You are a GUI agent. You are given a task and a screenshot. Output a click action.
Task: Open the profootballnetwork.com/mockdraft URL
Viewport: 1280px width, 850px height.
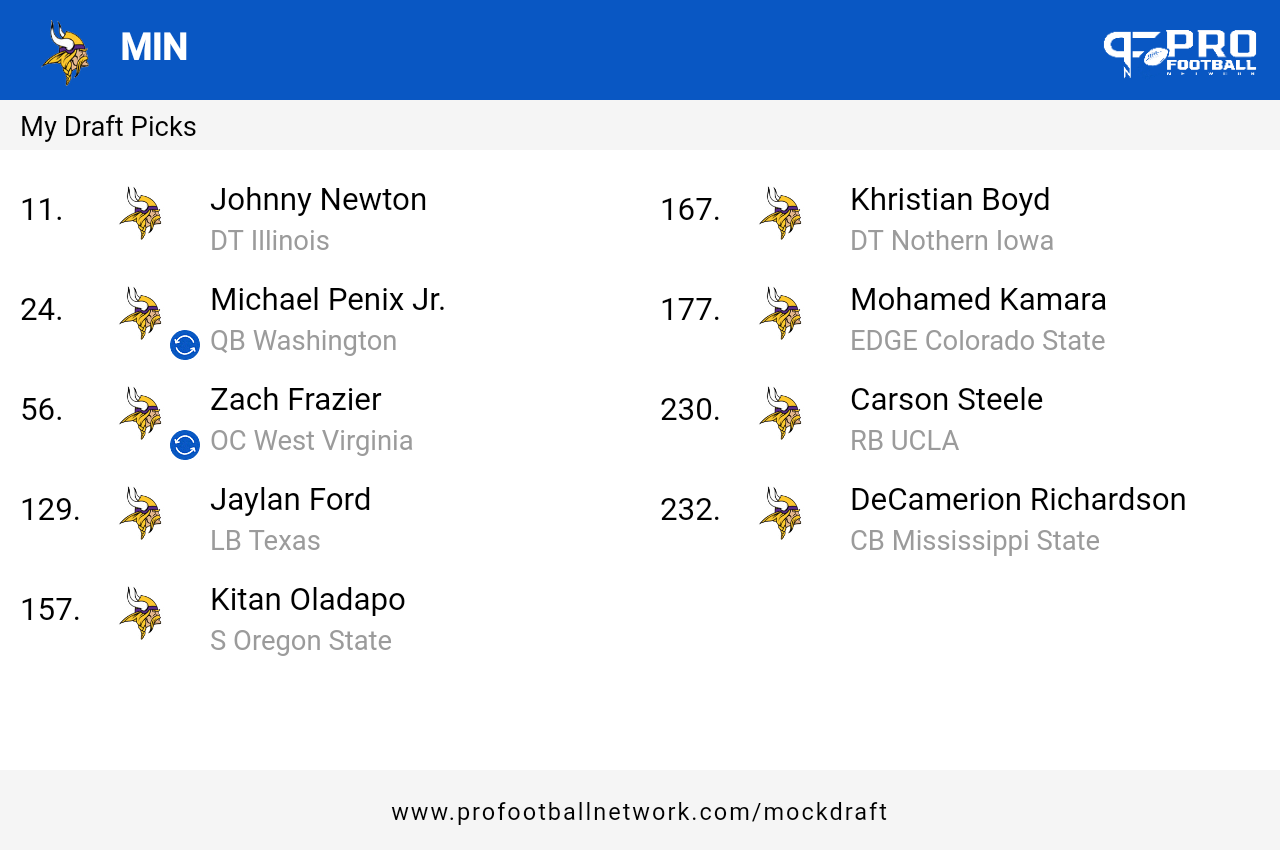(640, 812)
